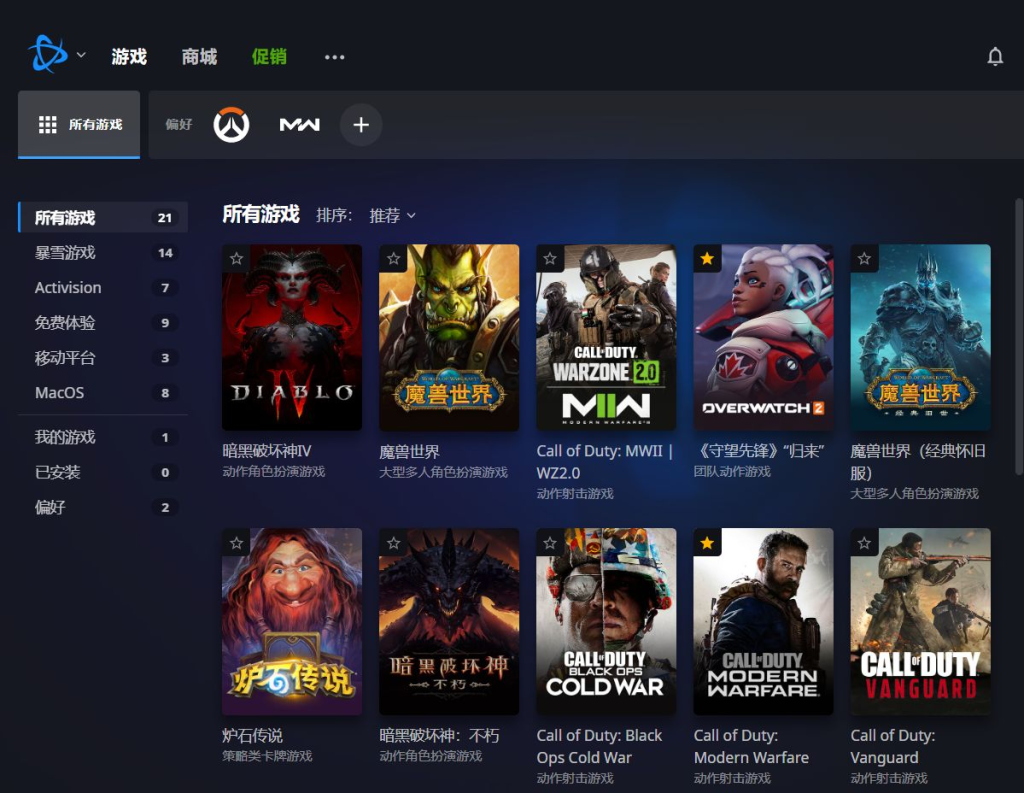Open 我的游戏 list

click(x=103, y=437)
